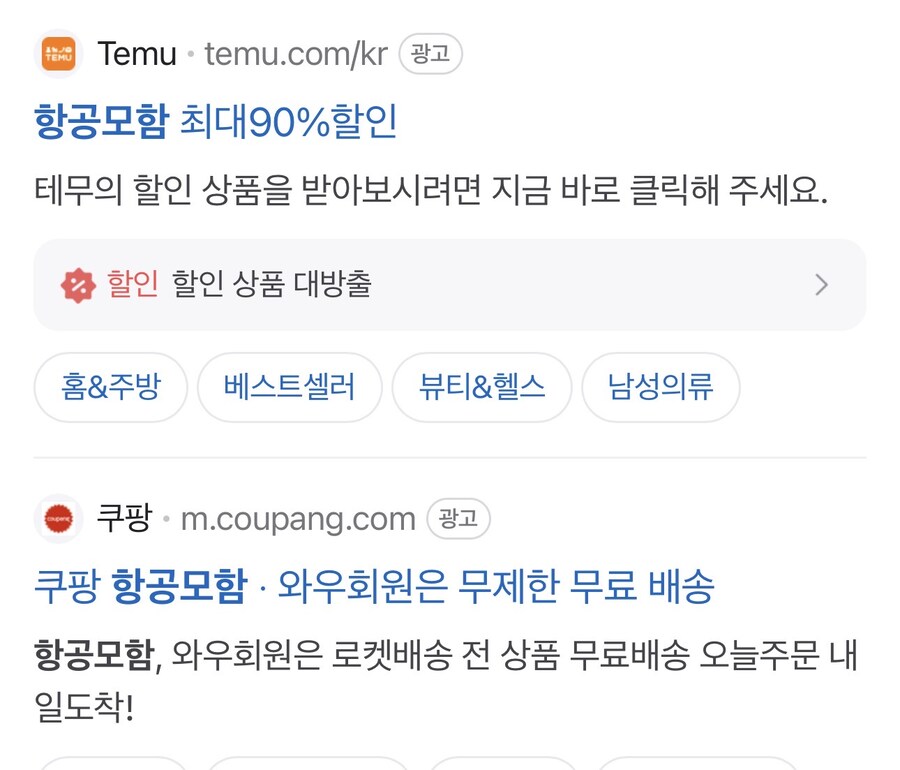
Task: Tap the Temu advertiser name
Action: (x=137, y=54)
